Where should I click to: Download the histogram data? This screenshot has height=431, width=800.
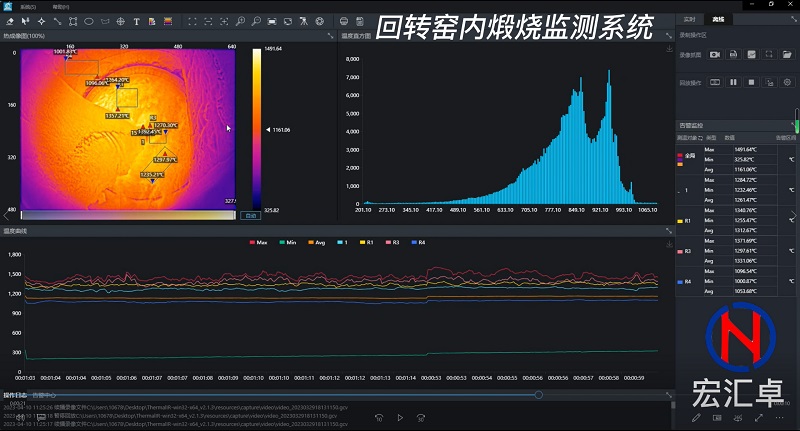tap(669, 49)
